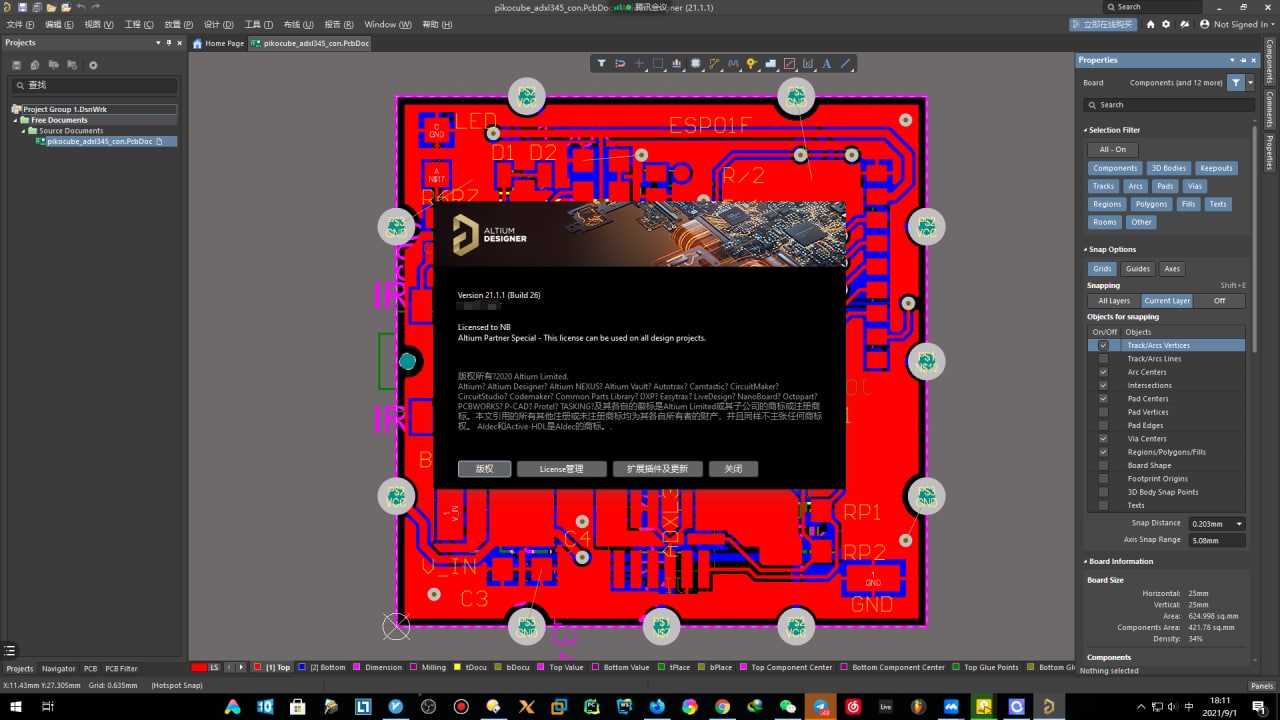Click the redo arrow in title bar
Screen dimensions: 1280x720
(x=96, y=7)
